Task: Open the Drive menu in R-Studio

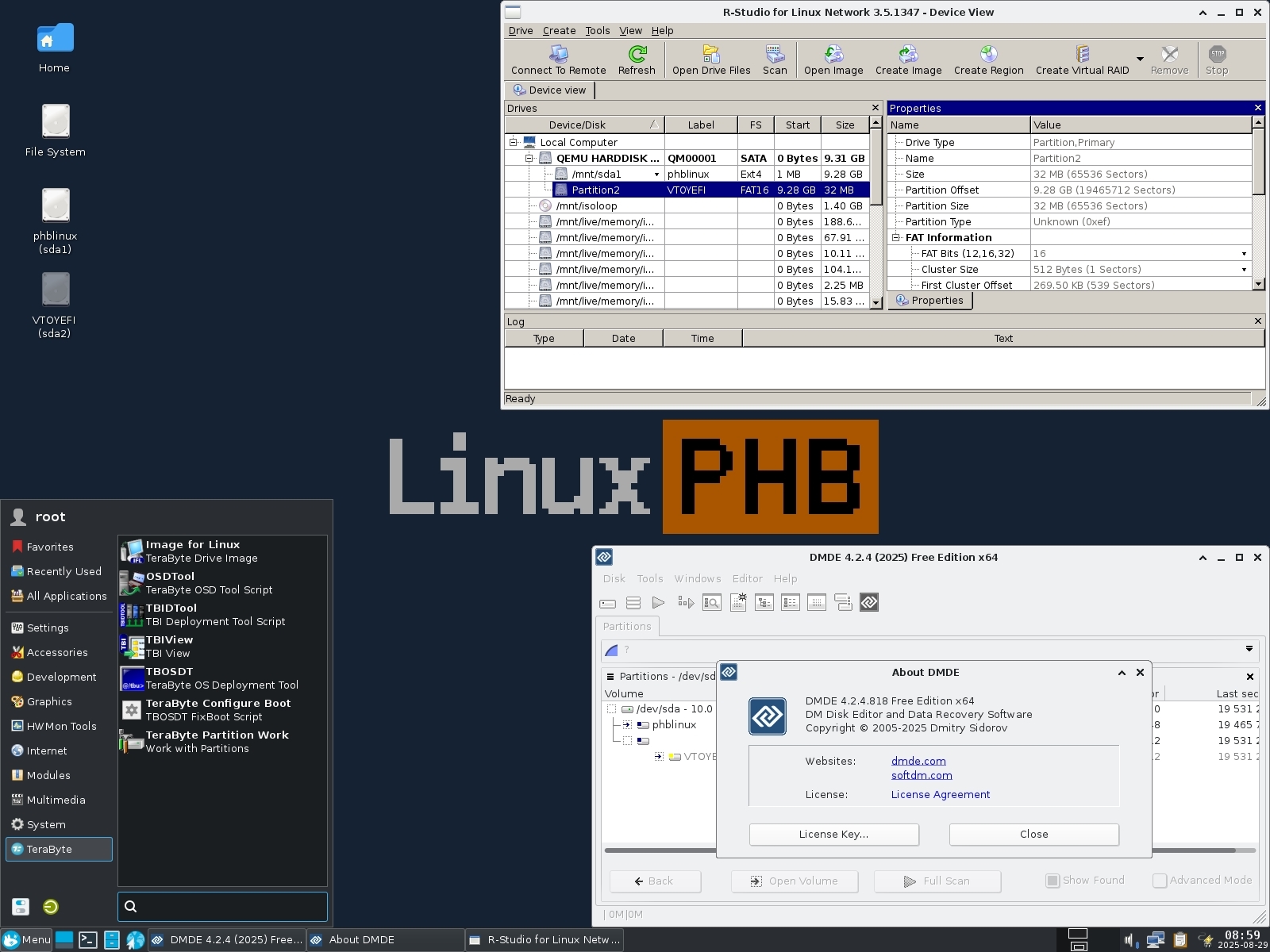Action: (521, 31)
